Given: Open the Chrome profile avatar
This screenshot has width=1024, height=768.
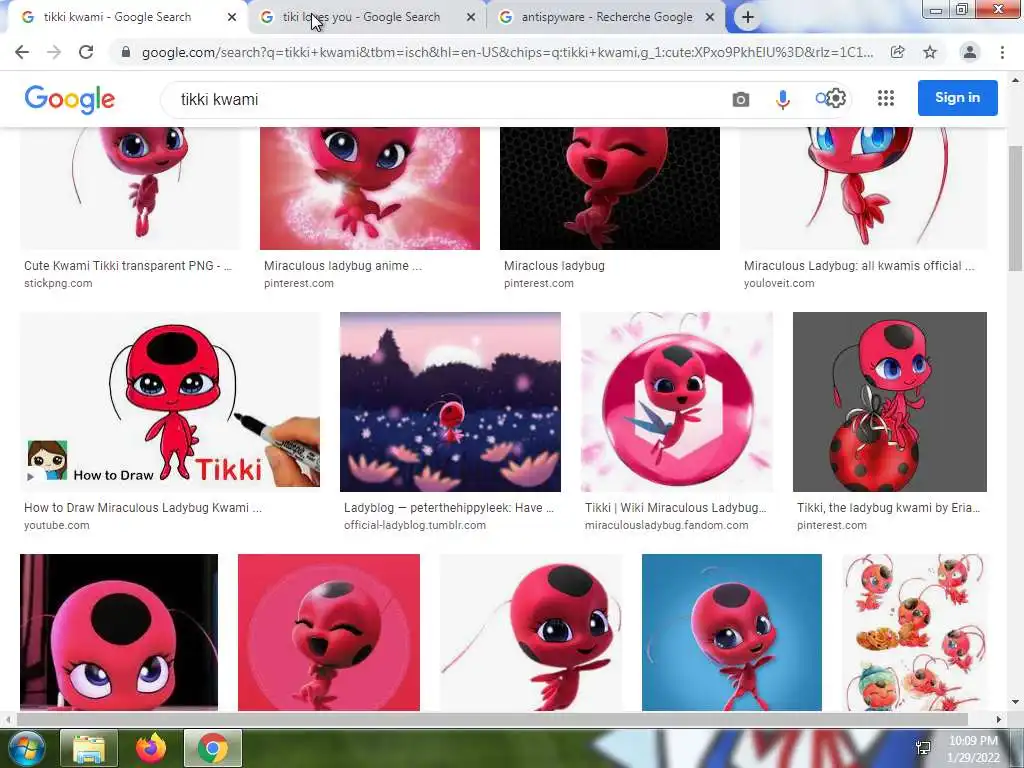Looking at the screenshot, I should tap(970, 52).
